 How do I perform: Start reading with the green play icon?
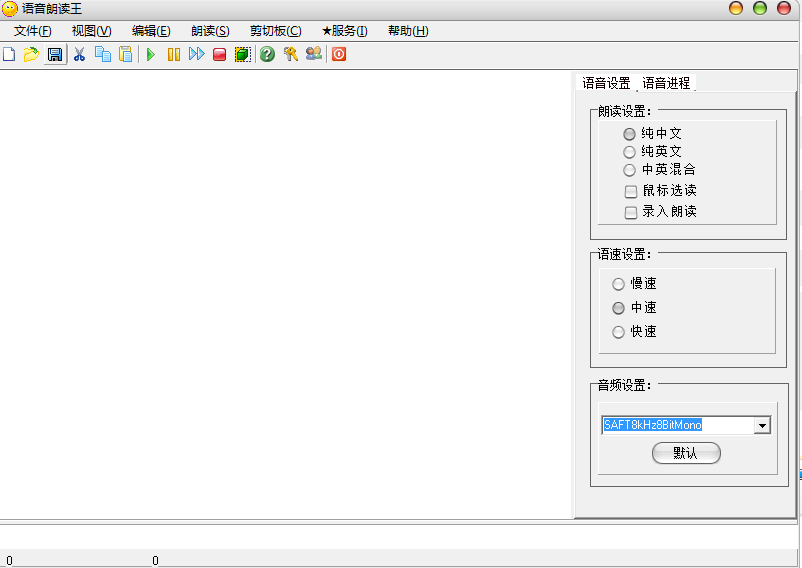click(x=150, y=54)
